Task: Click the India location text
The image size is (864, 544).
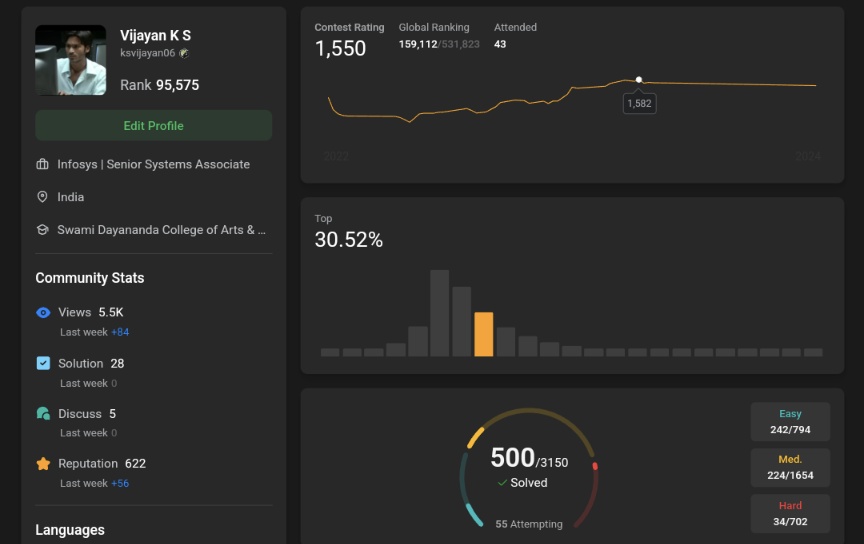Action: click(71, 197)
